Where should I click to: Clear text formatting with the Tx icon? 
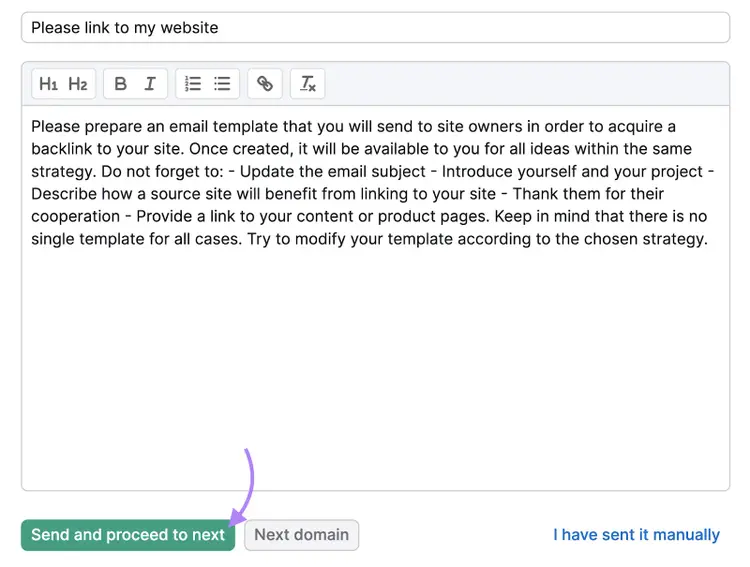(308, 84)
